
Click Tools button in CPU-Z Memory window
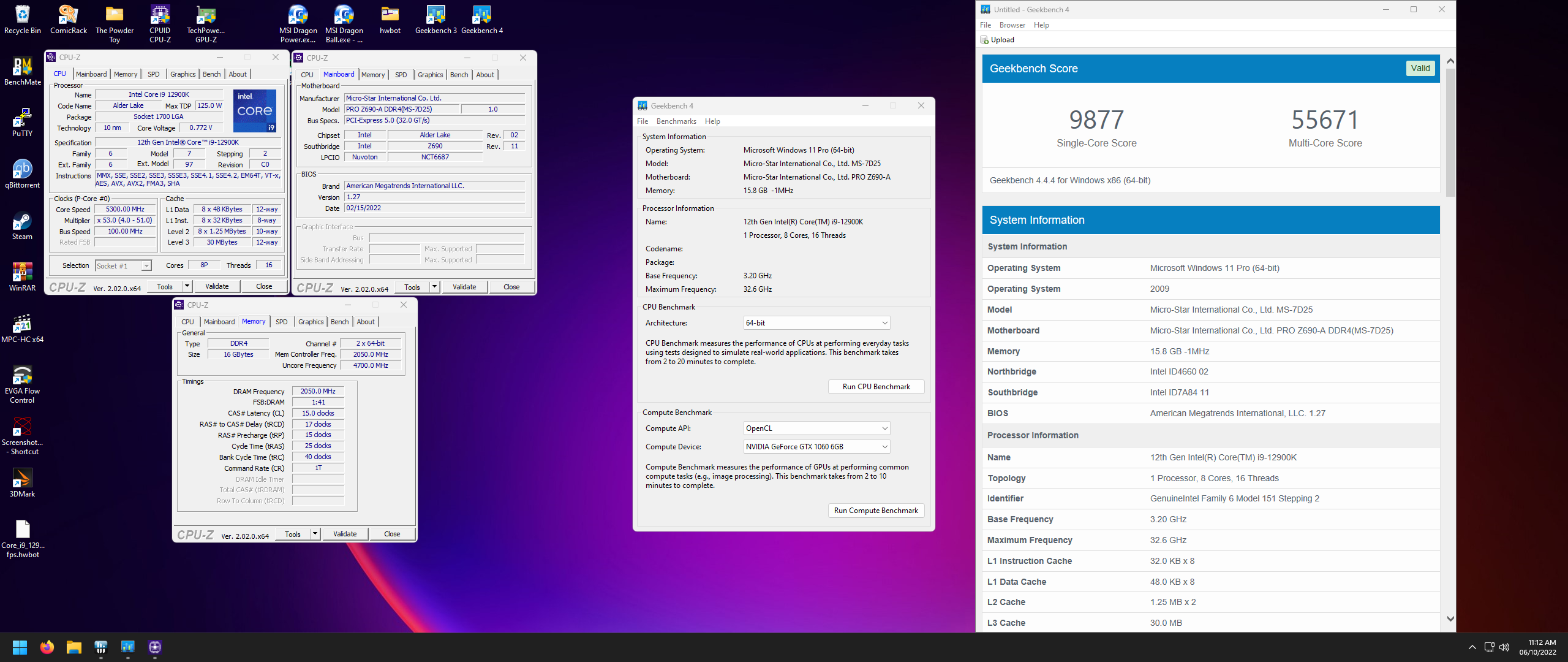pos(293,534)
